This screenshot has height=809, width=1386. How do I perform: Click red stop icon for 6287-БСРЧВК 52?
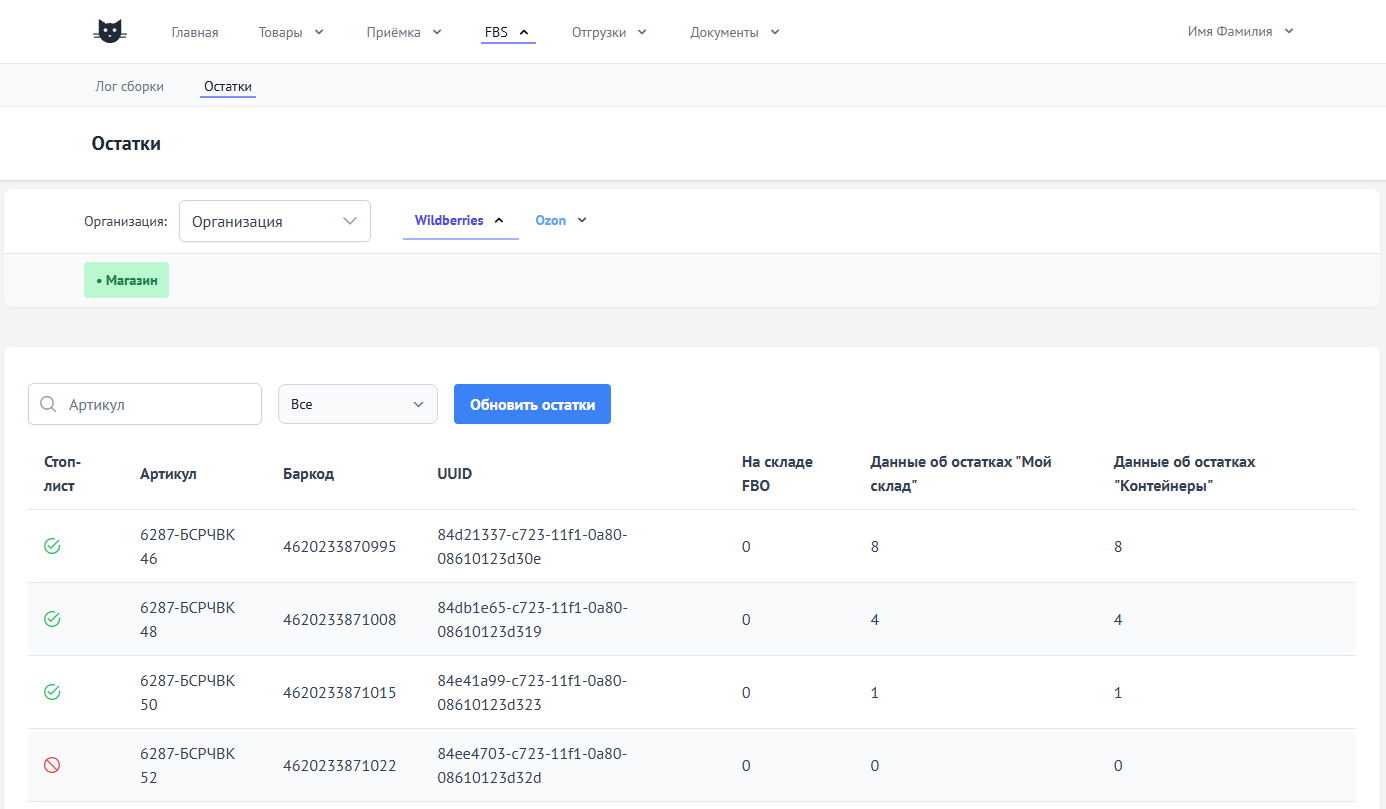[x=53, y=765]
